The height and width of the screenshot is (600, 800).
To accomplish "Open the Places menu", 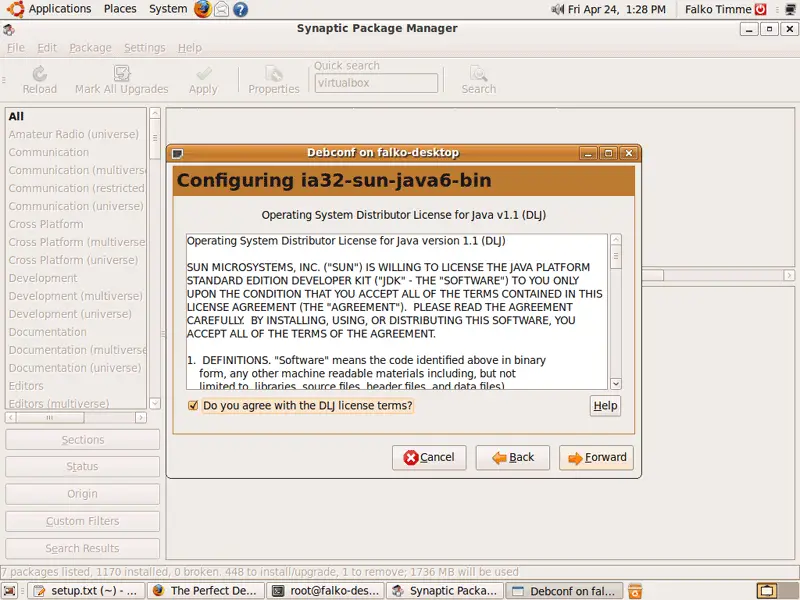I will click(120, 9).
